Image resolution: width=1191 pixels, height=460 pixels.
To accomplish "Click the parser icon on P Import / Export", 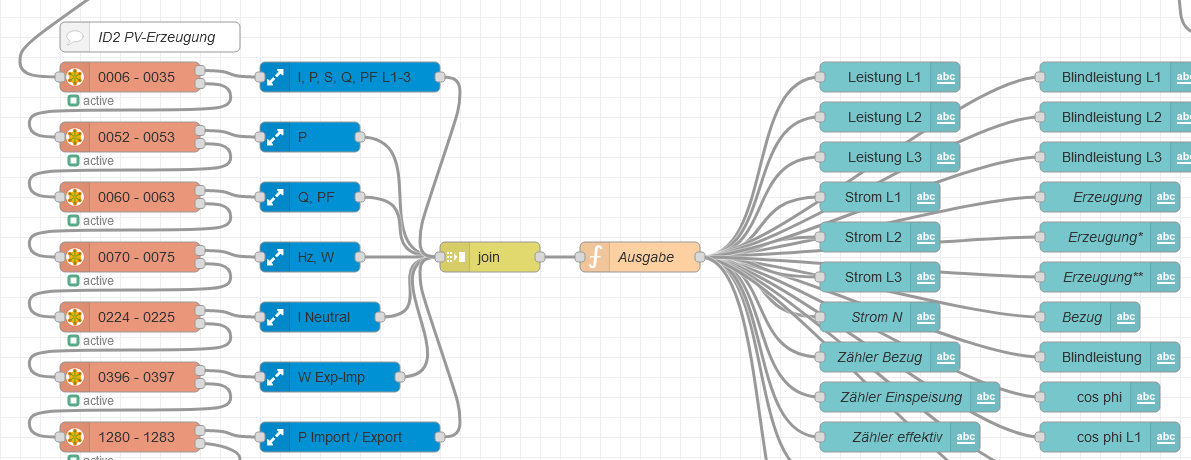I will [x=275, y=436].
